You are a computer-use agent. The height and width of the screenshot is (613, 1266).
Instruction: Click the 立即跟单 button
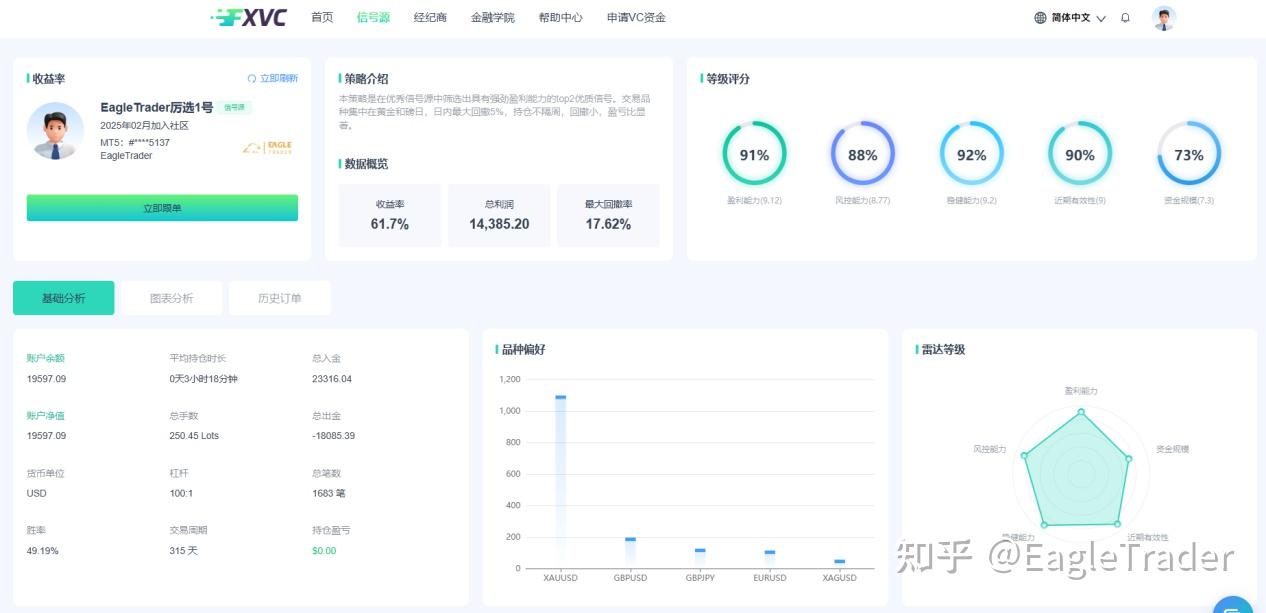tap(162, 207)
